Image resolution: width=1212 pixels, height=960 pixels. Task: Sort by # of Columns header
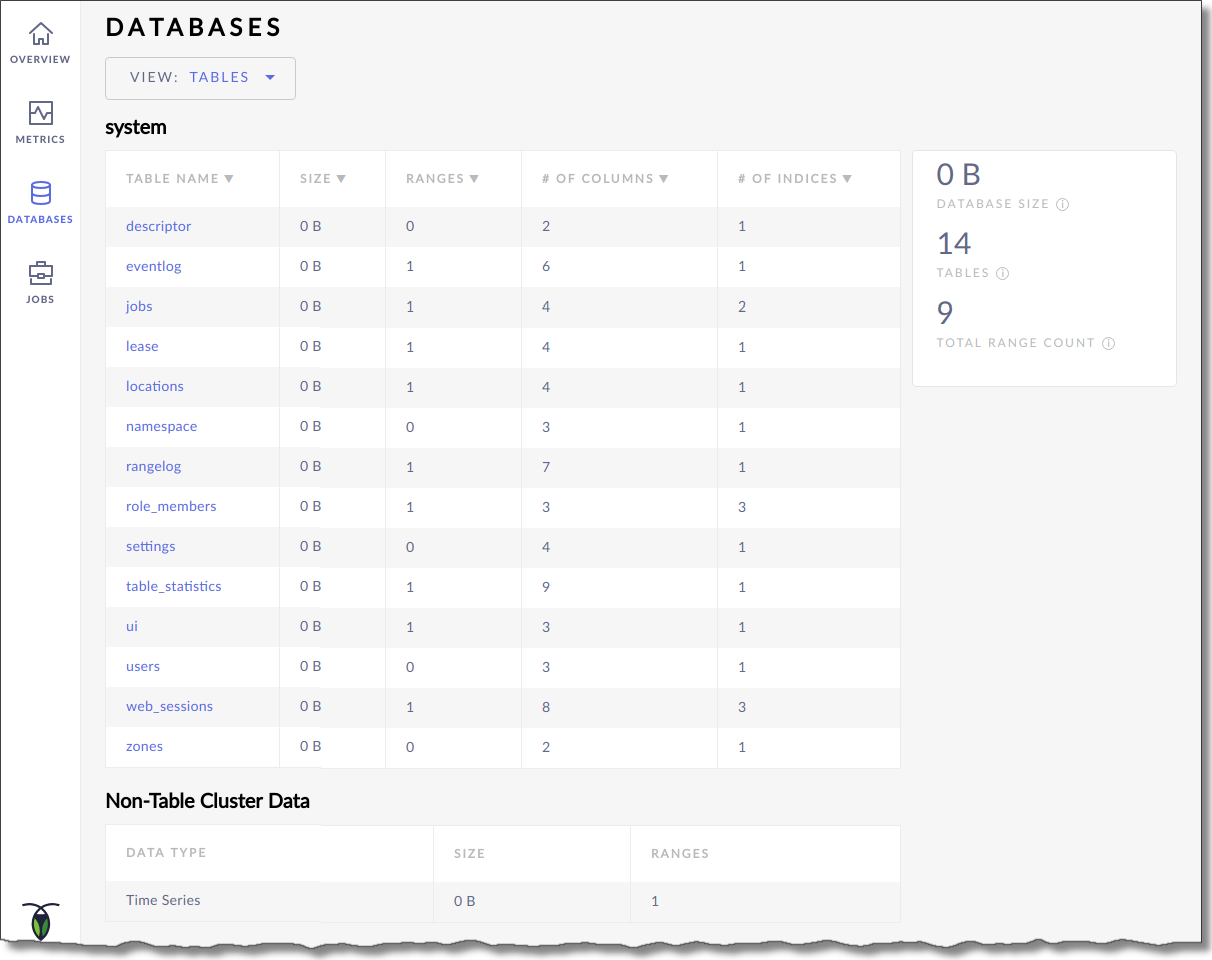click(604, 179)
